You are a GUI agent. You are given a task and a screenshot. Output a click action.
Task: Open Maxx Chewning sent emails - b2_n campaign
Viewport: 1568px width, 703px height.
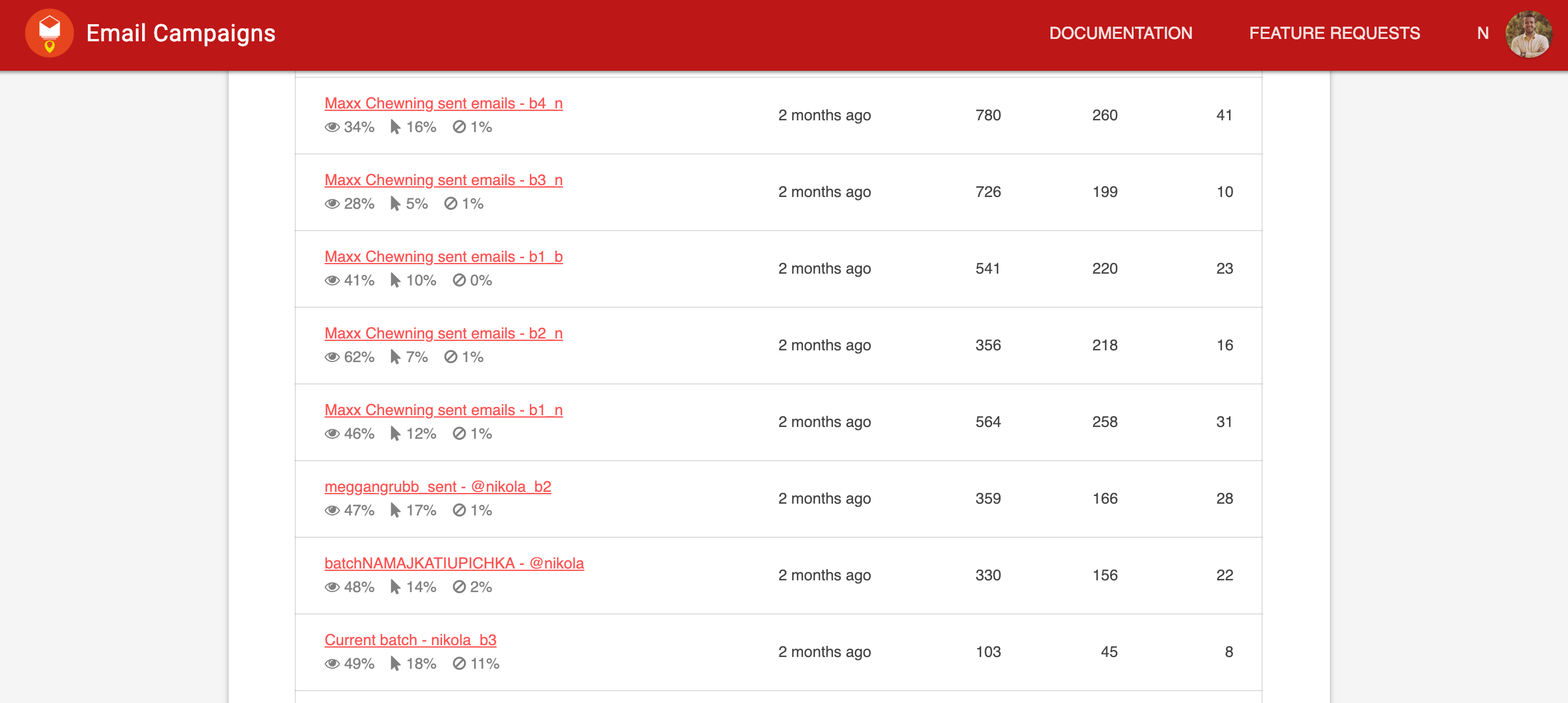(x=443, y=334)
